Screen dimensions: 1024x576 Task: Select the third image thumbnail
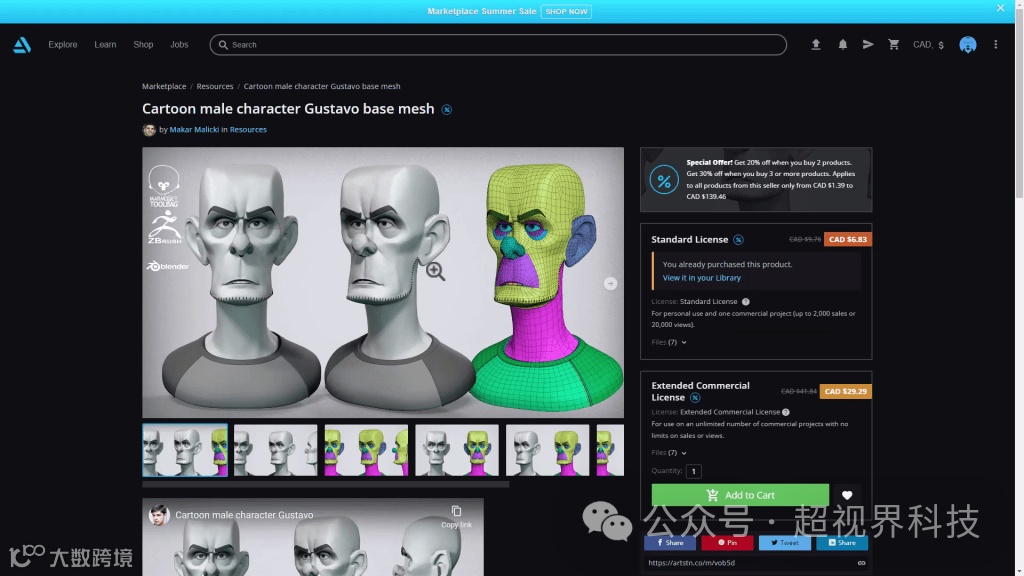tap(366, 450)
